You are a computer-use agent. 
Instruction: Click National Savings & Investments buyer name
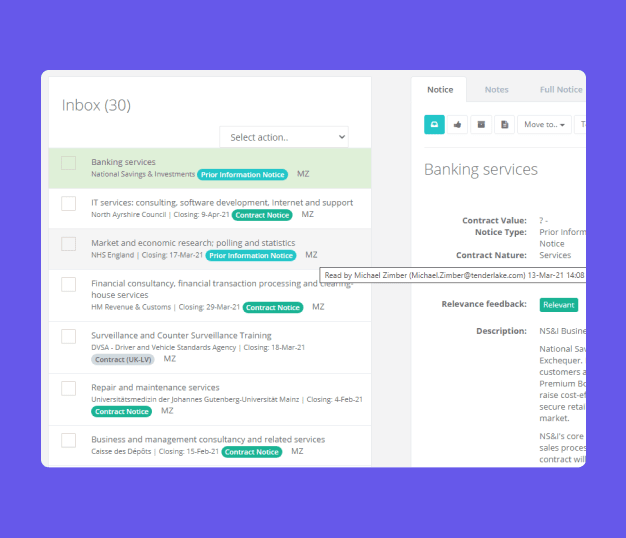[x=143, y=174]
